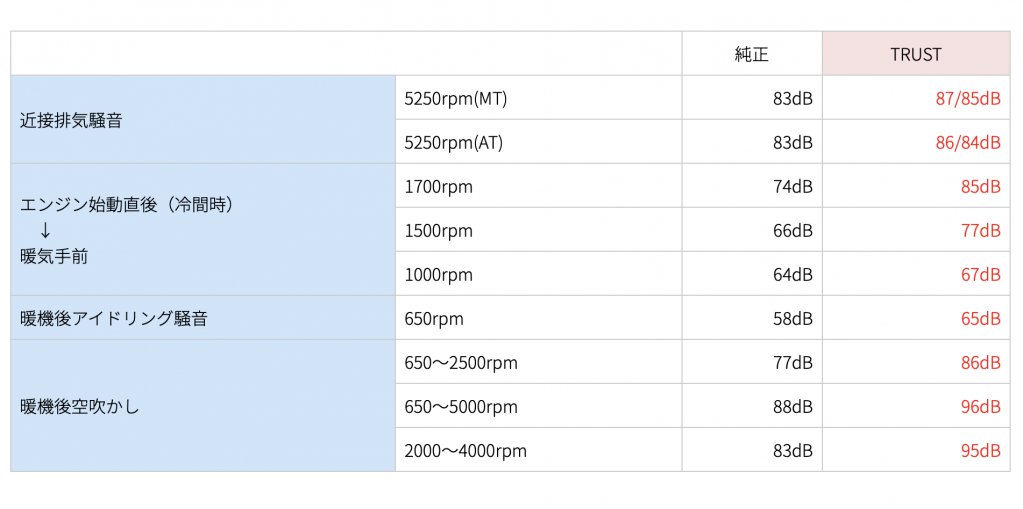The height and width of the screenshot is (509, 1023).
Task: Click the 5250rpm(AT) cell
Action: pyautogui.click(x=539, y=142)
